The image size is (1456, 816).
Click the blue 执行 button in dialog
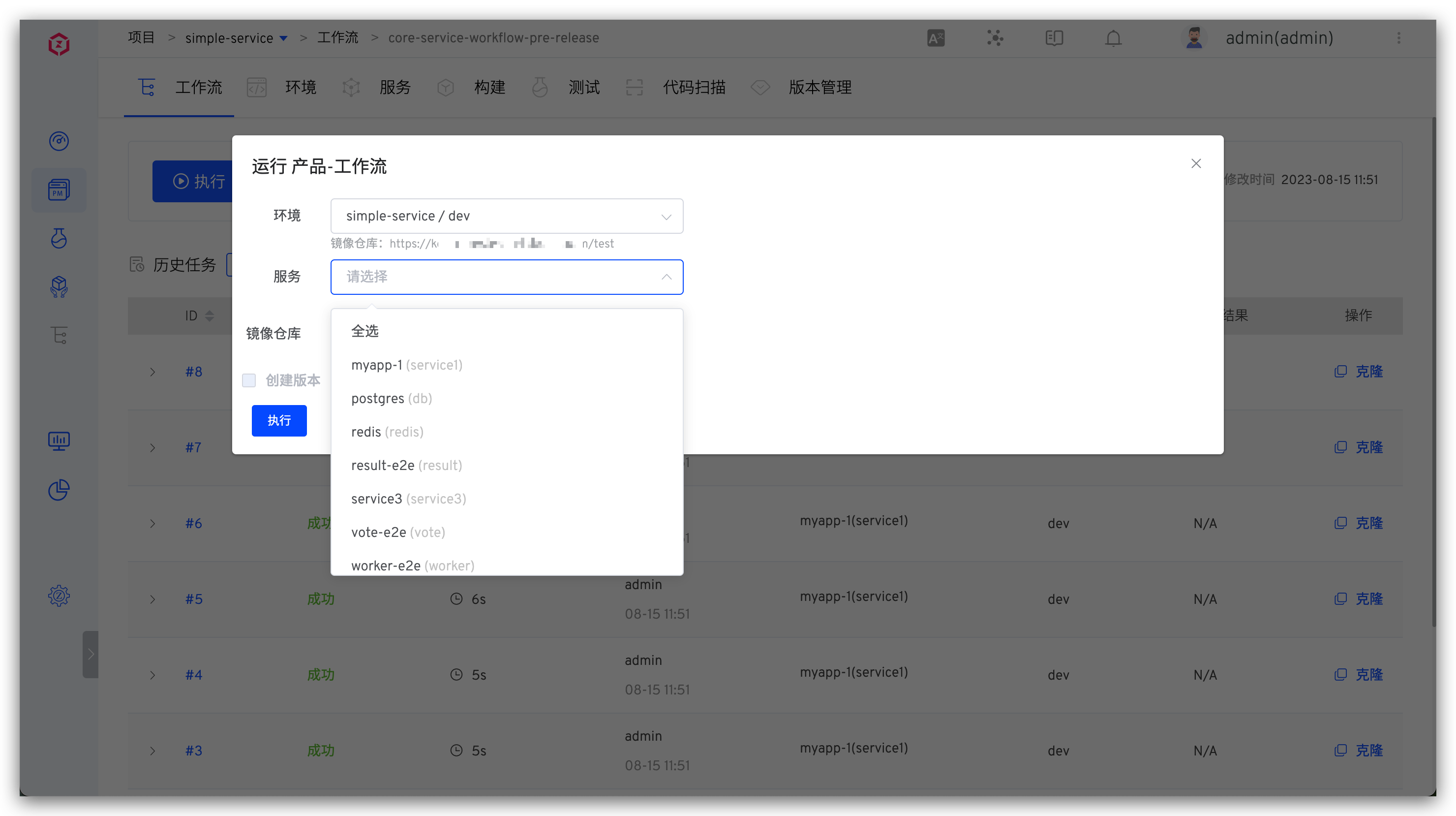(279, 420)
